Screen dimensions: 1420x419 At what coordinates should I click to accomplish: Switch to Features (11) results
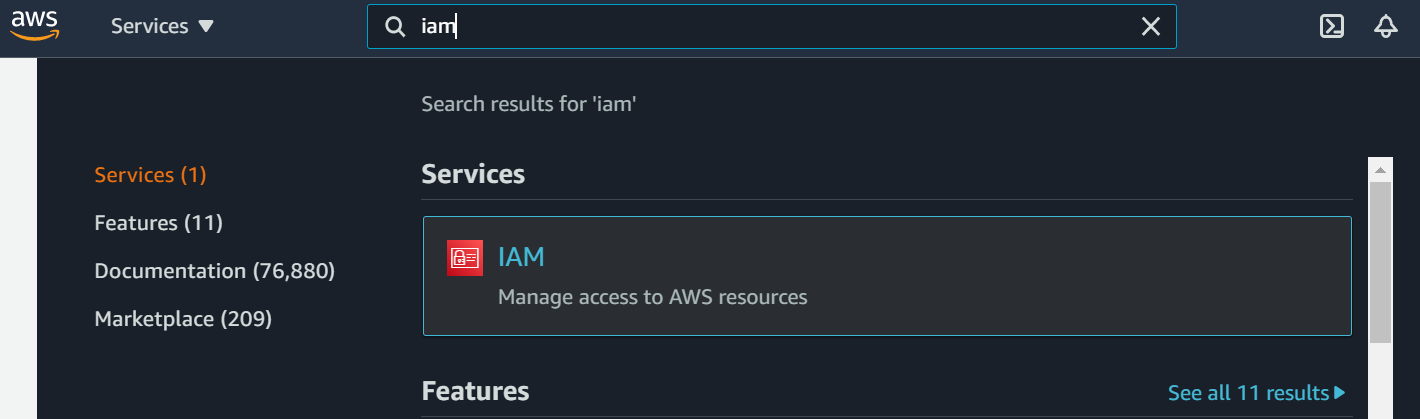point(158,223)
